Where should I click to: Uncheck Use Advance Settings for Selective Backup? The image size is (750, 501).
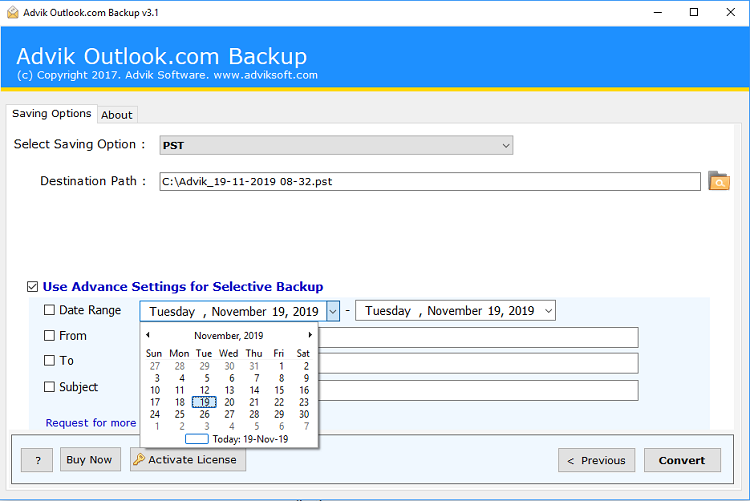(x=33, y=287)
